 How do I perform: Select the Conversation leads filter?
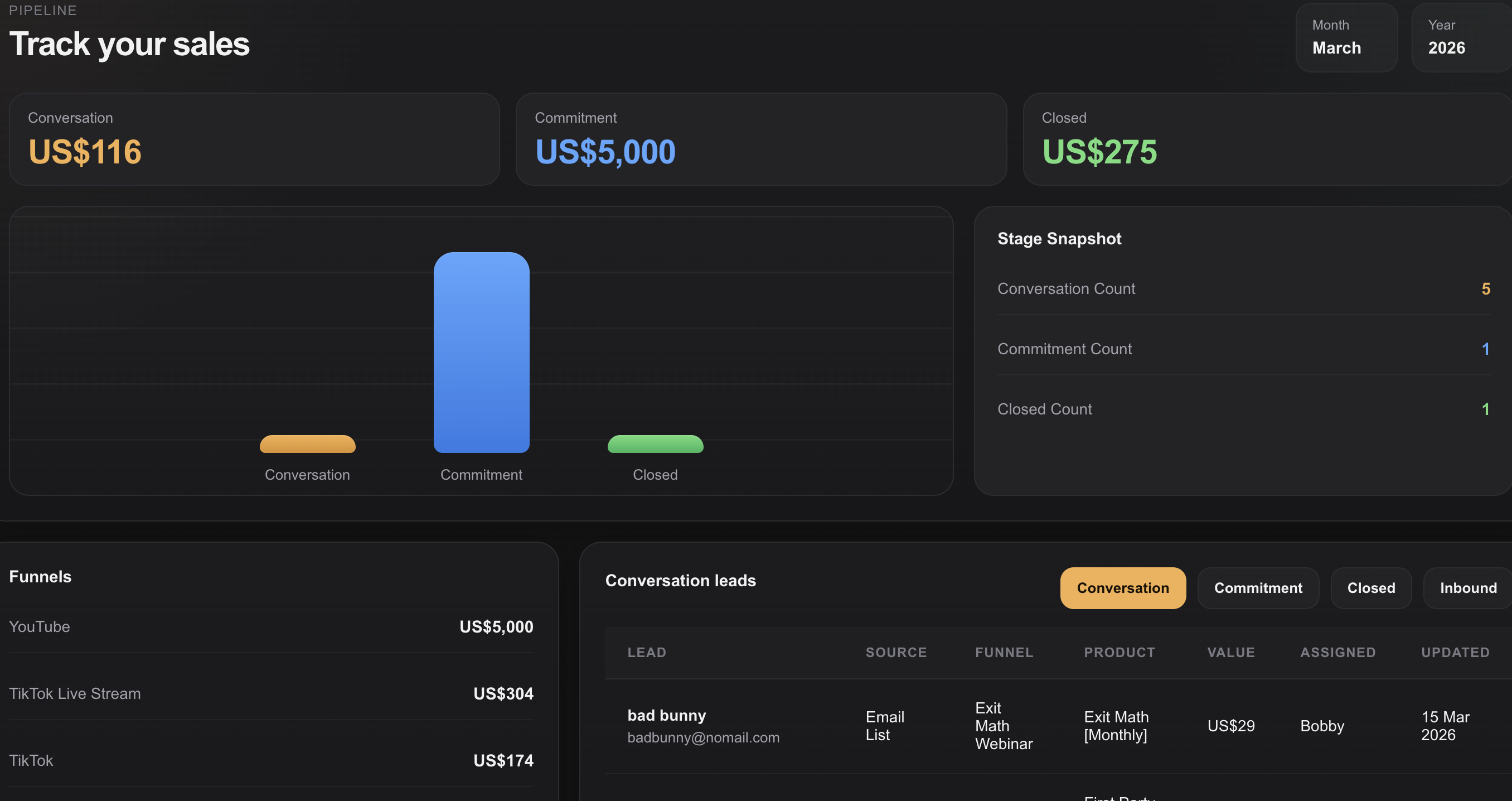pyautogui.click(x=1122, y=588)
